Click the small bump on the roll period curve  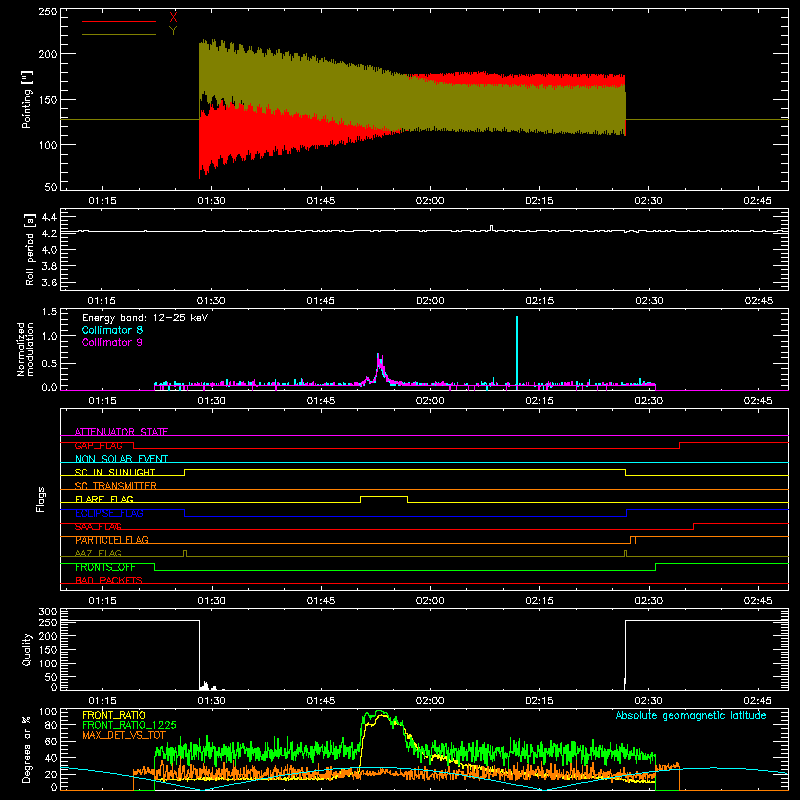tap(491, 228)
